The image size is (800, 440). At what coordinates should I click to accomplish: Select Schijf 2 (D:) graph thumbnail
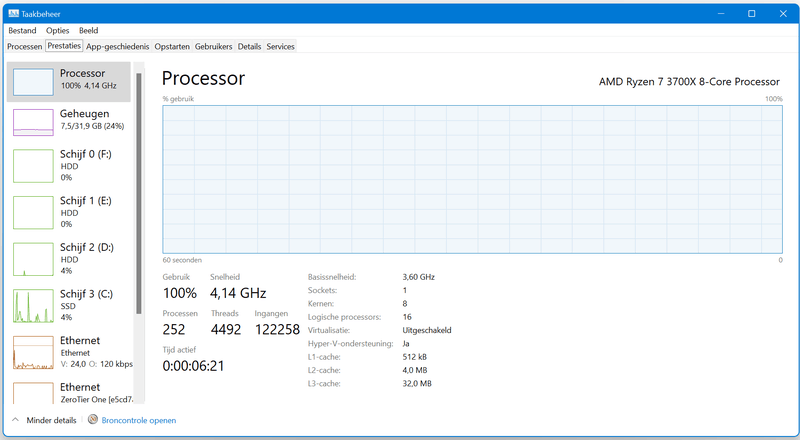(x=33, y=259)
